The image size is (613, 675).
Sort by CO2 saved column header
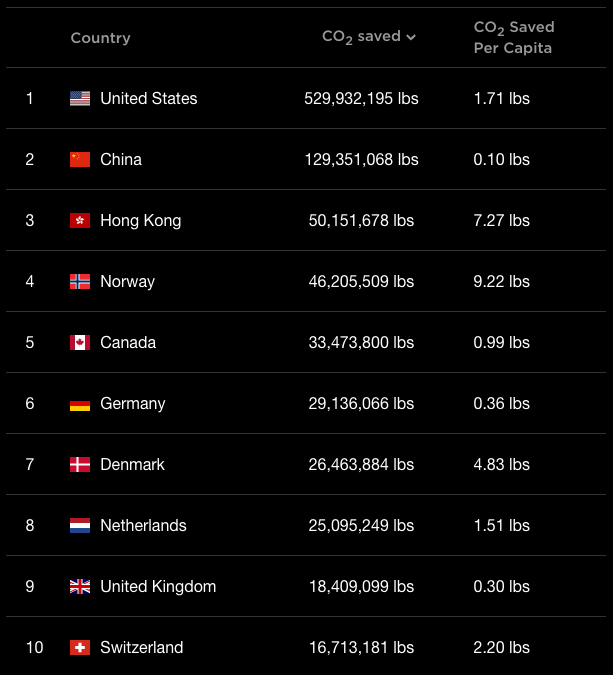[362, 37]
